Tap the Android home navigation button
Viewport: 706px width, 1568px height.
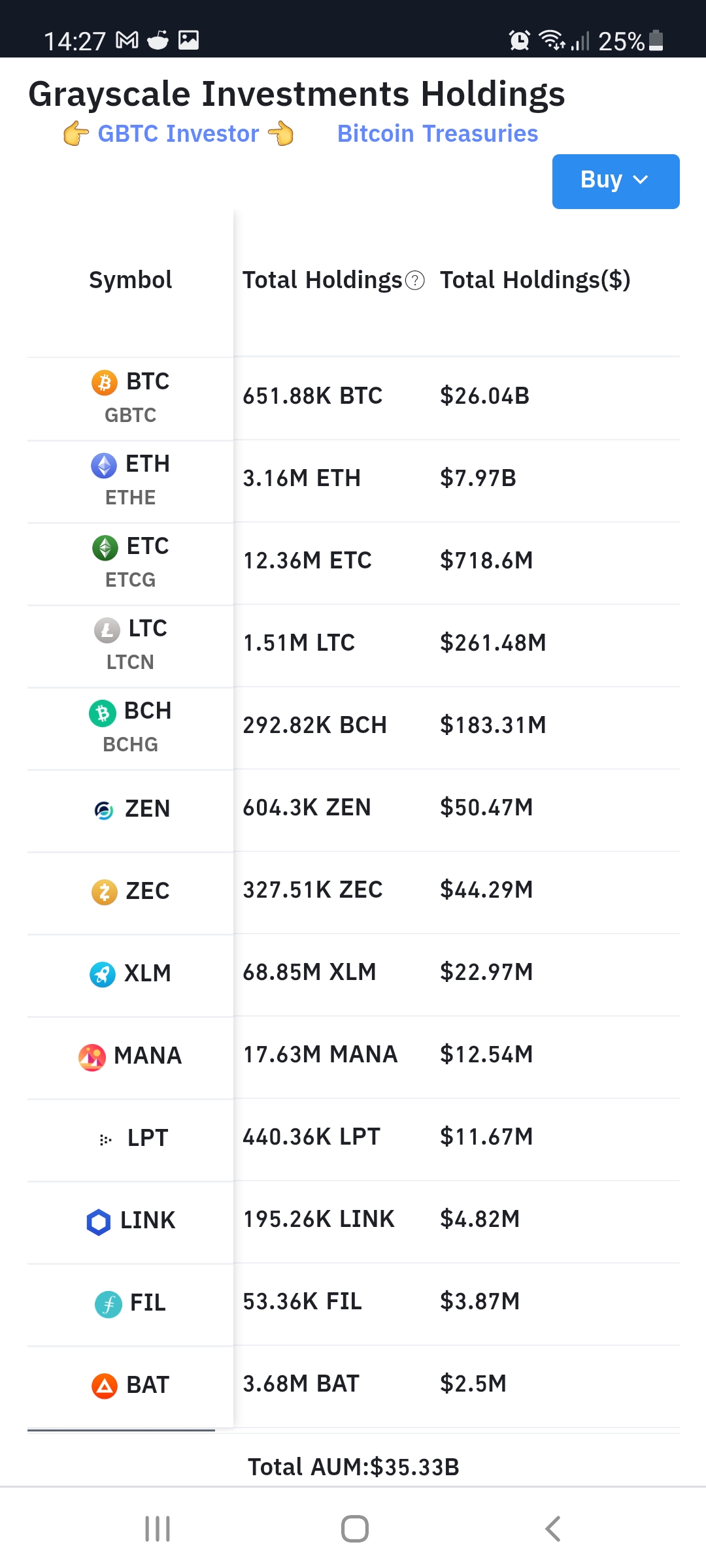pyautogui.click(x=354, y=1529)
